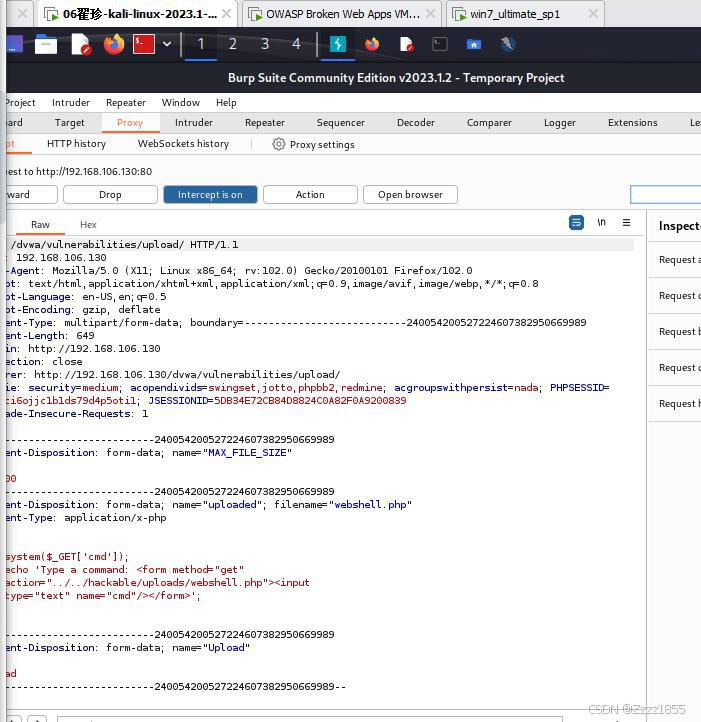Click the MAX_FILE_SIZE parameter name
This screenshot has height=722, width=701.
pos(247,453)
